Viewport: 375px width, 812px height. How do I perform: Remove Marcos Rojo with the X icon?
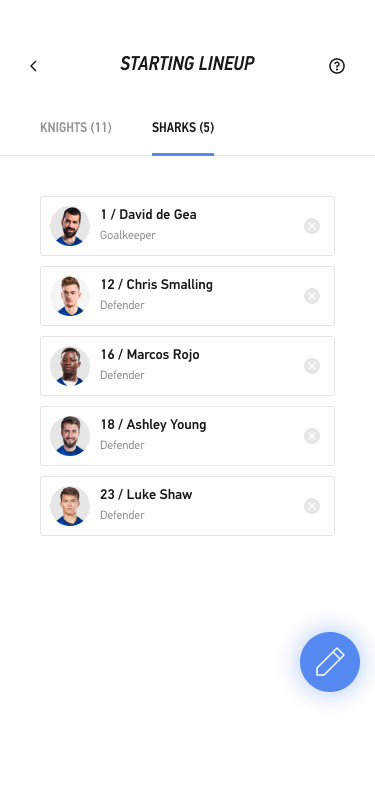point(312,366)
